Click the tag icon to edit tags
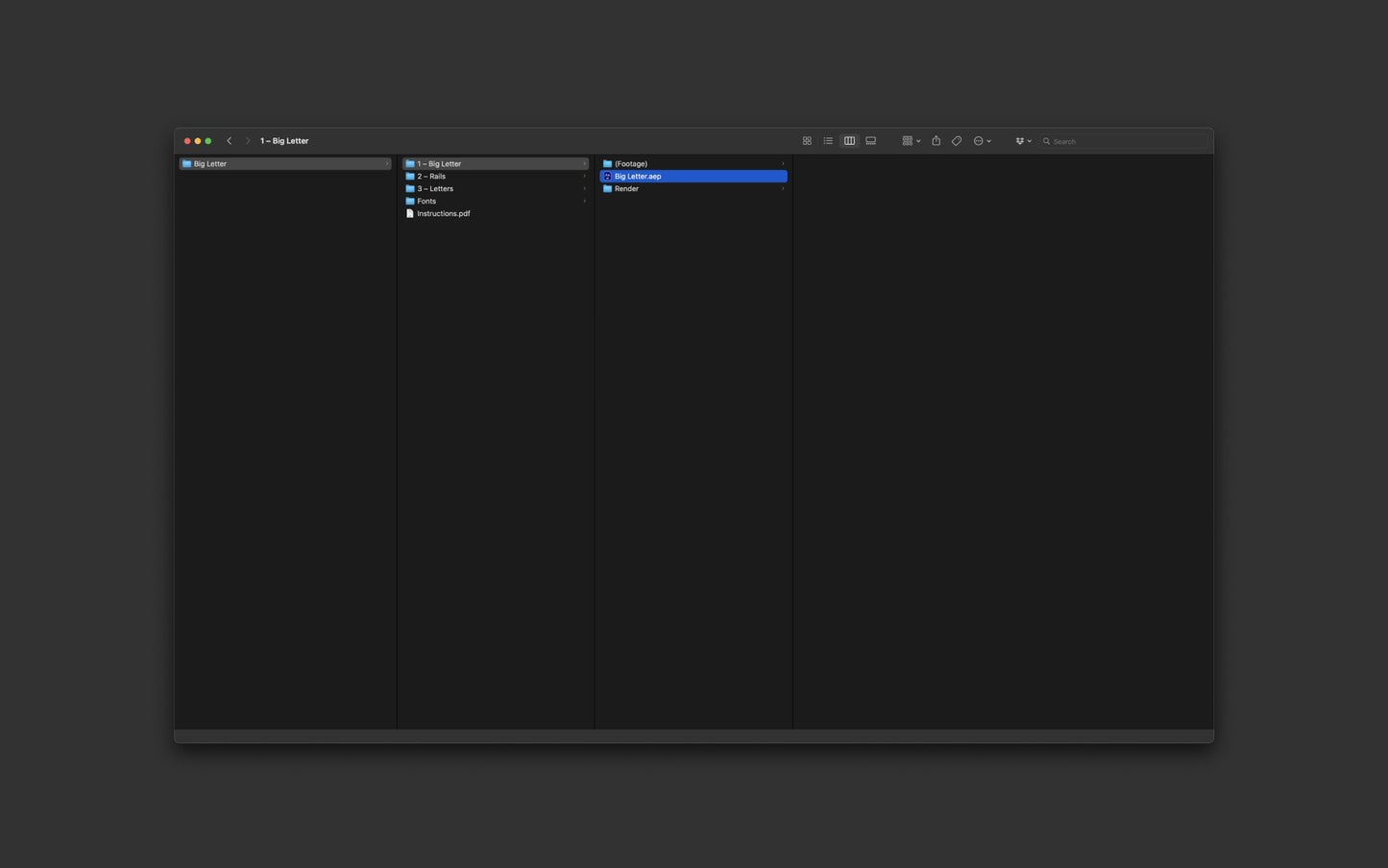This screenshot has width=1388, height=868. pyautogui.click(x=957, y=141)
